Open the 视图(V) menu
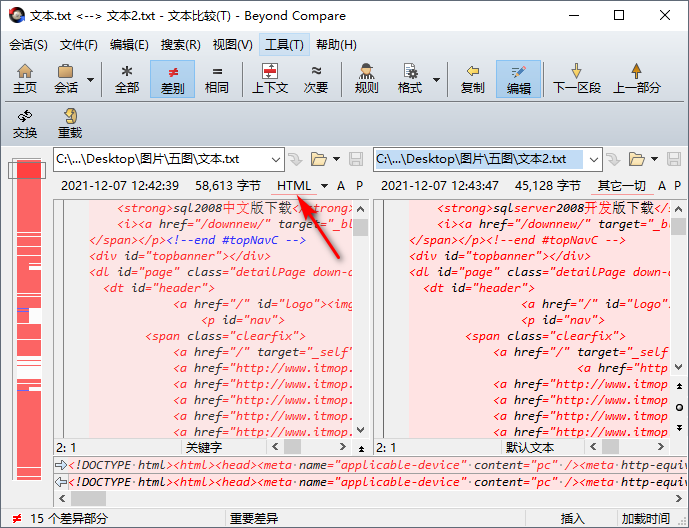The image size is (689, 528). pos(232,45)
